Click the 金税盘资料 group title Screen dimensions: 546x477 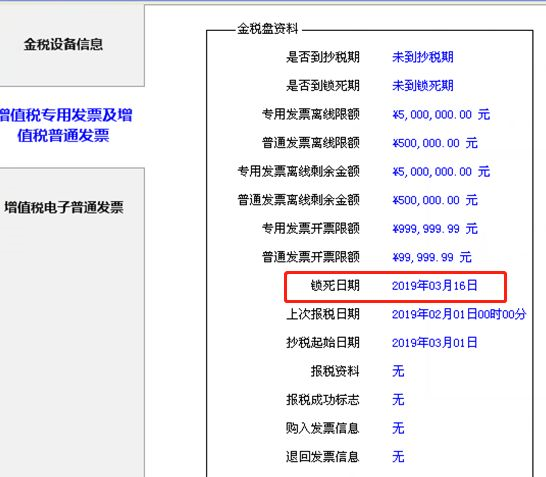(268, 29)
